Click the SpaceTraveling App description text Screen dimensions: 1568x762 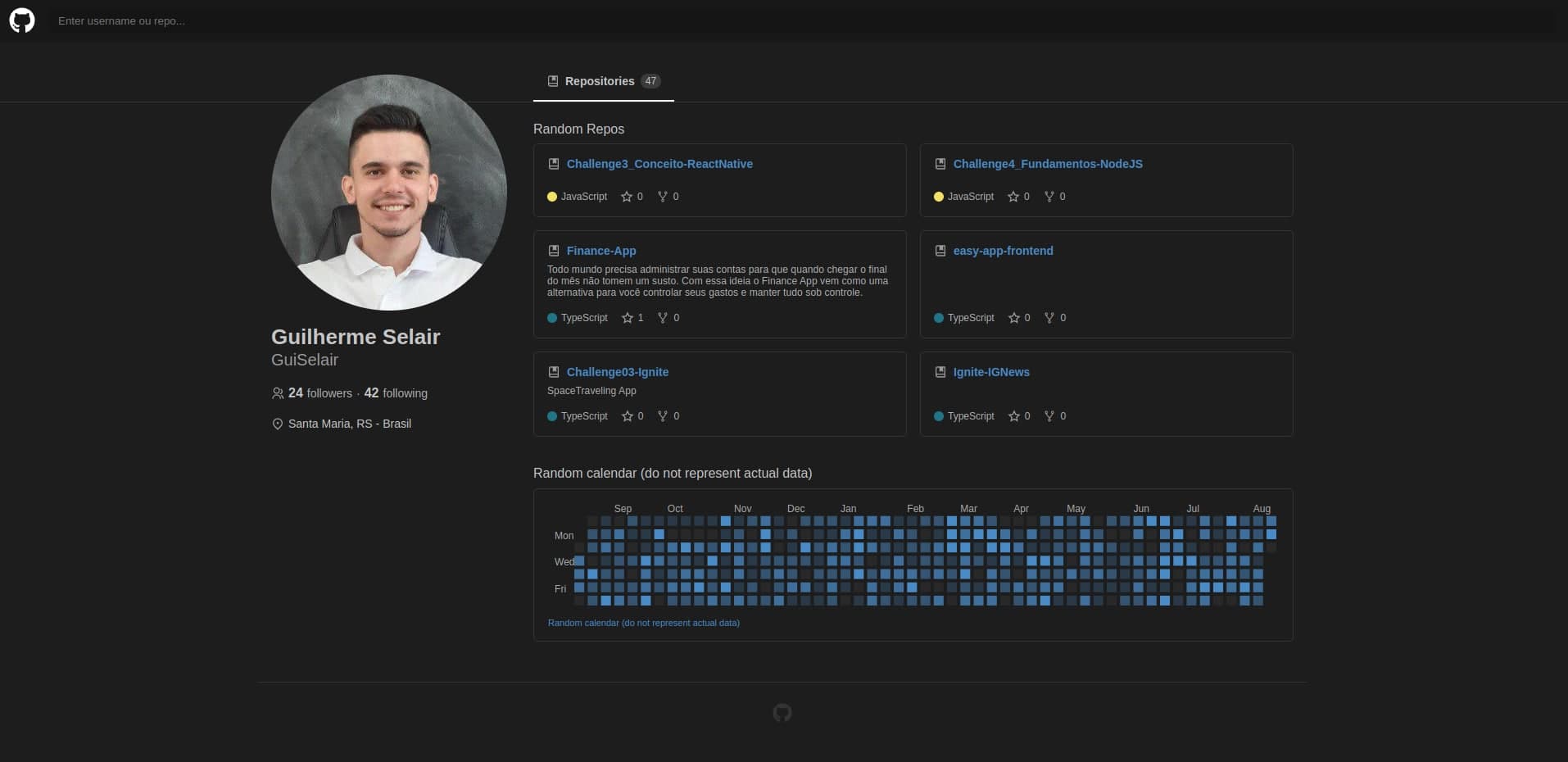[x=591, y=391]
